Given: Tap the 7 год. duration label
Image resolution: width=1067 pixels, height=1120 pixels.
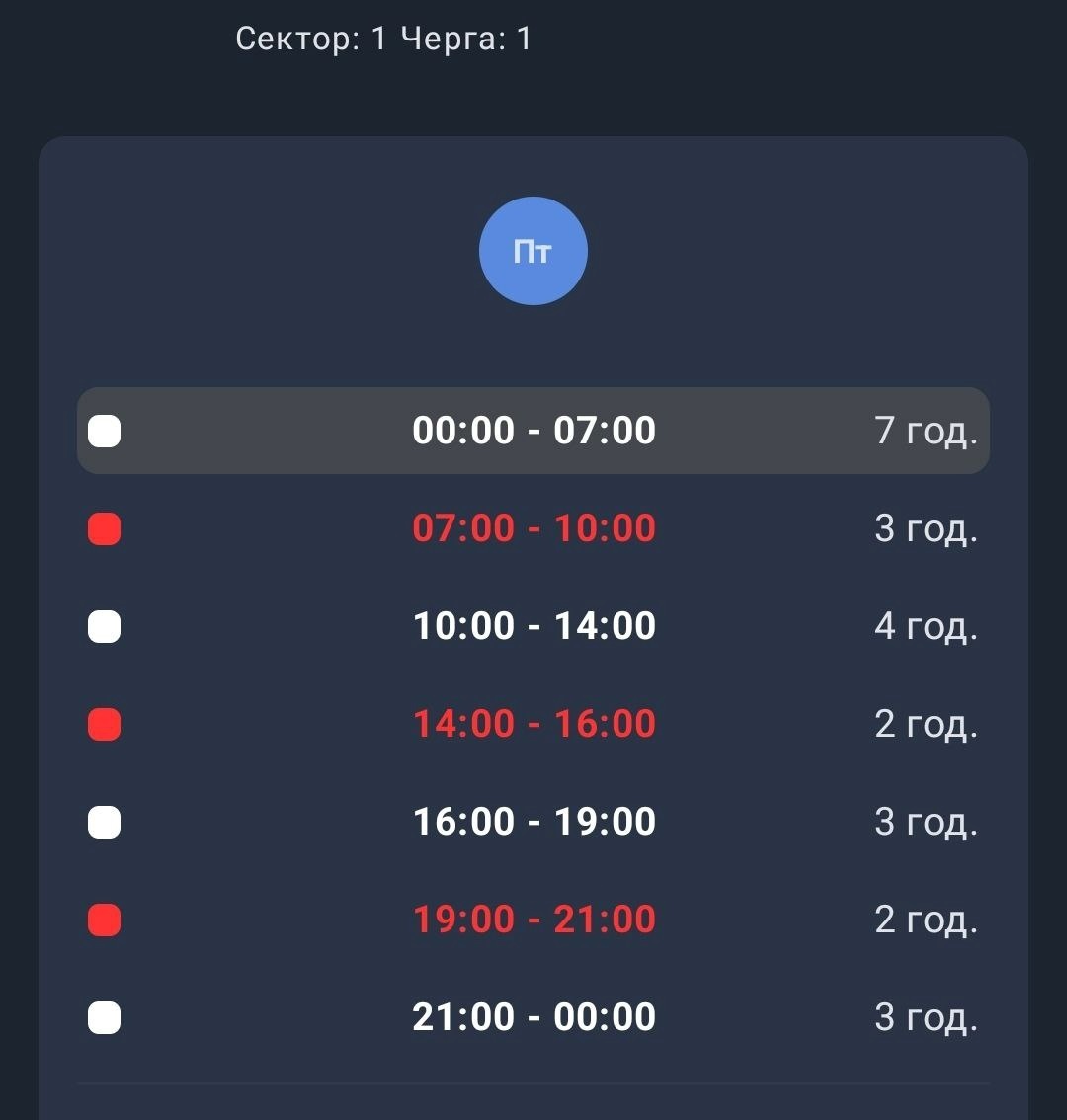Looking at the screenshot, I should [926, 431].
